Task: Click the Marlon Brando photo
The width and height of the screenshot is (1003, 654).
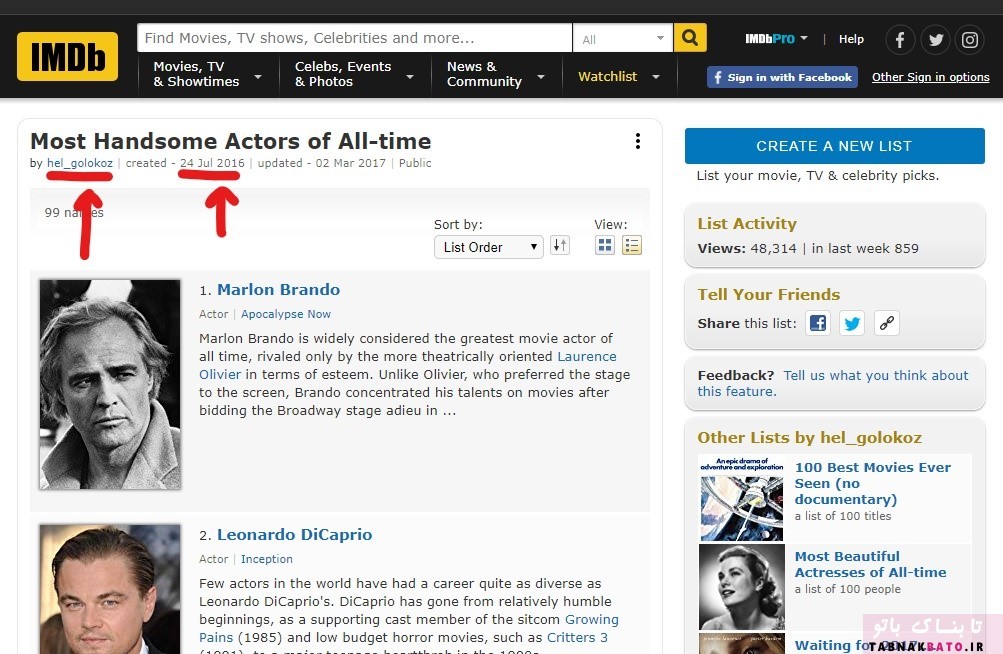Action: pyautogui.click(x=110, y=384)
